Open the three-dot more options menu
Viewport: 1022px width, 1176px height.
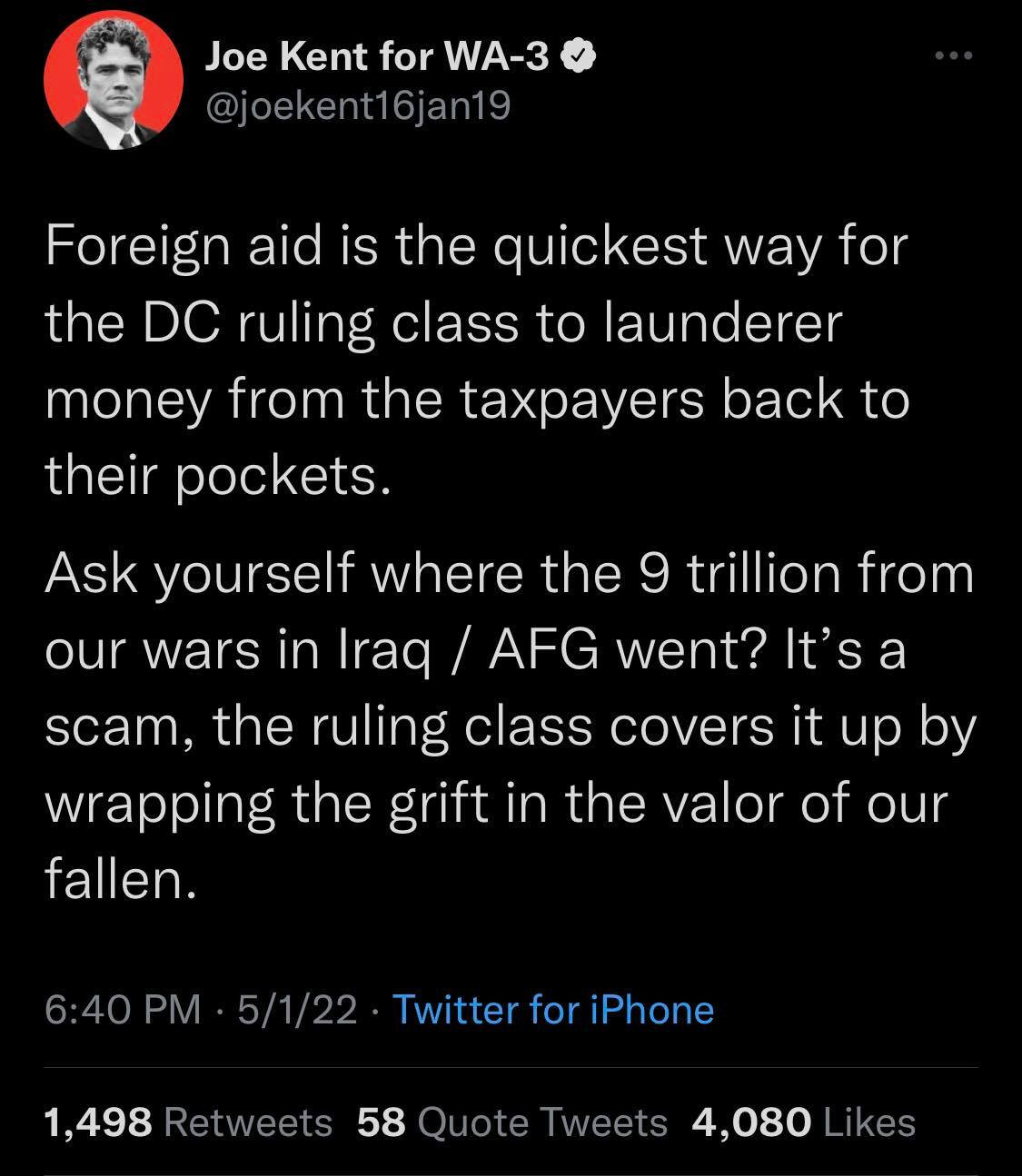(x=954, y=56)
